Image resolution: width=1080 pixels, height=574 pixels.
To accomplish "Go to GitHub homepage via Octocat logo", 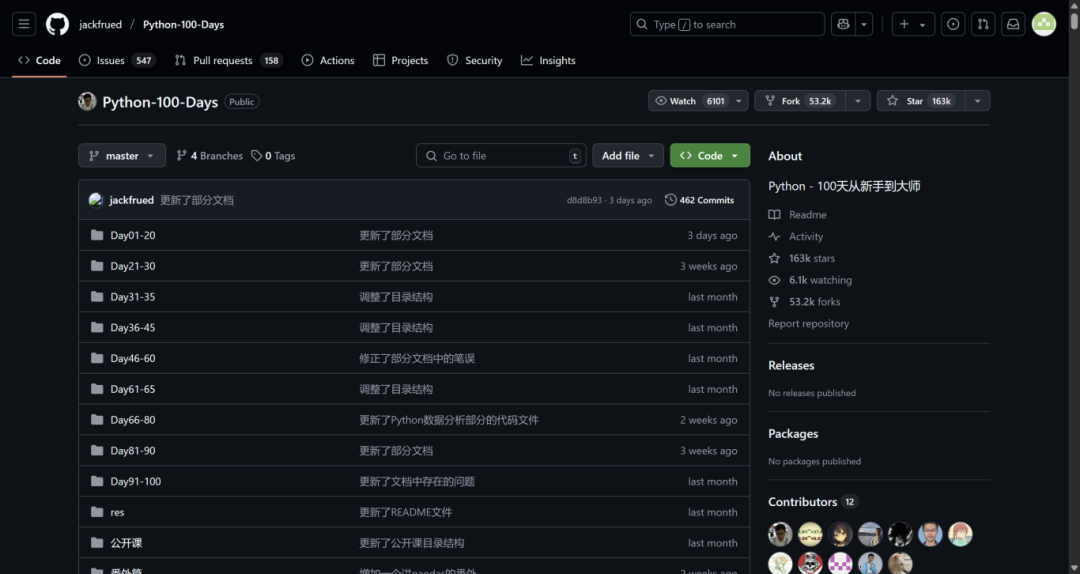I will click(x=57, y=24).
